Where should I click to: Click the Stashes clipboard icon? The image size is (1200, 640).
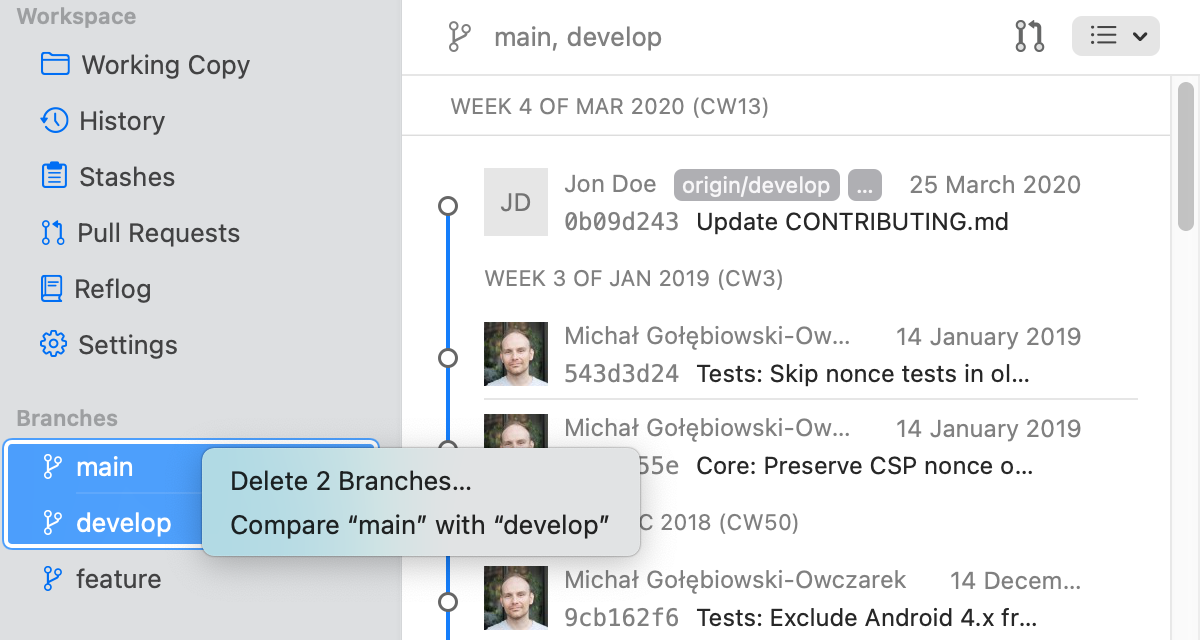pyautogui.click(x=54, y=177)
